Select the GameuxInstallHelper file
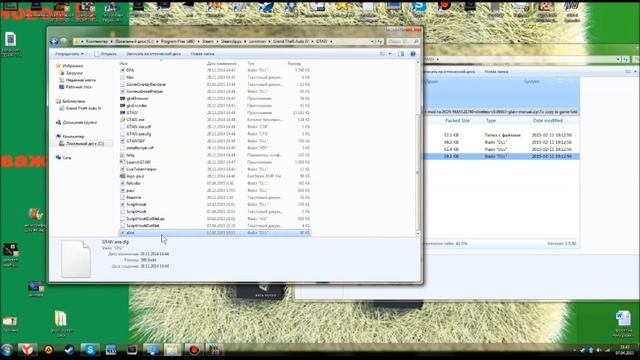This screenshot has height=360, width=640. tap(144, 91)
